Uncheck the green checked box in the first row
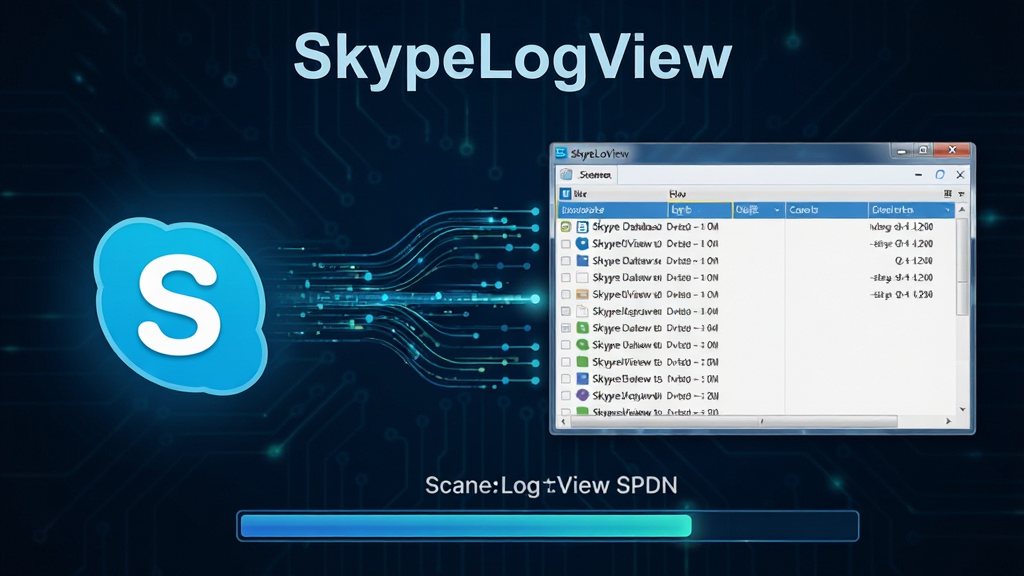The height and width of the screenshot is (576, 1024). coord(566,227)
